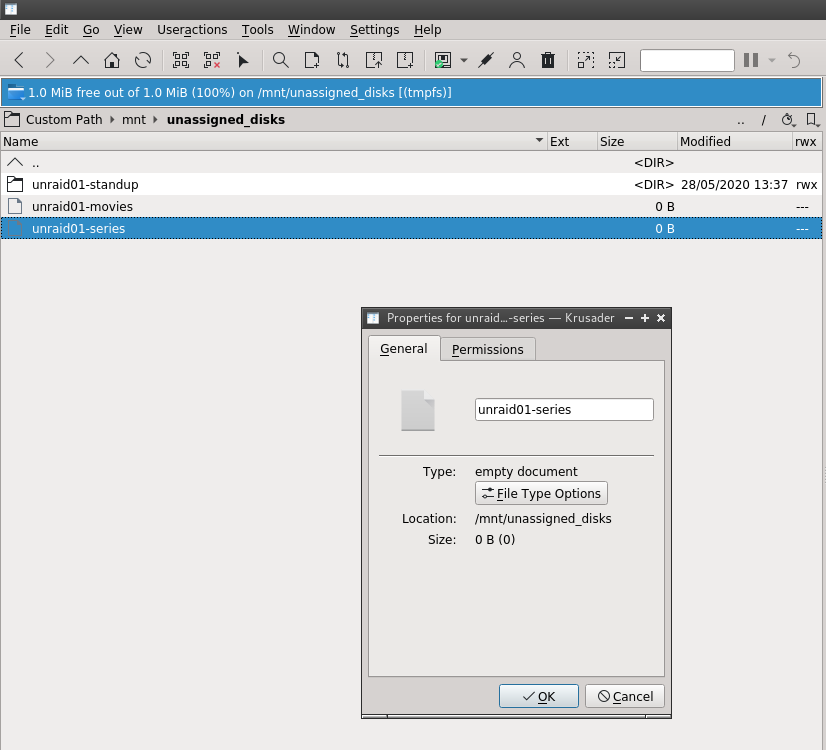Select the unraid01-standup folder row

(411, 184)
